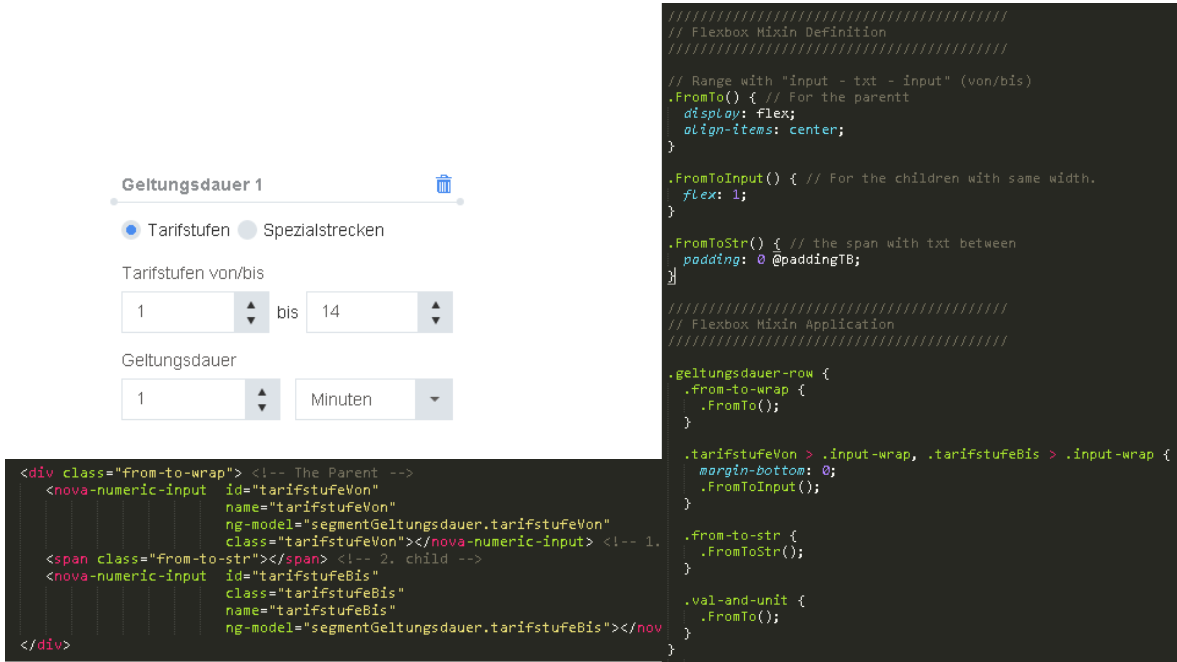Select the Tarifstufen radio button
The height and width of the screenshot is (662, 1177).
[x=131, y=230]
